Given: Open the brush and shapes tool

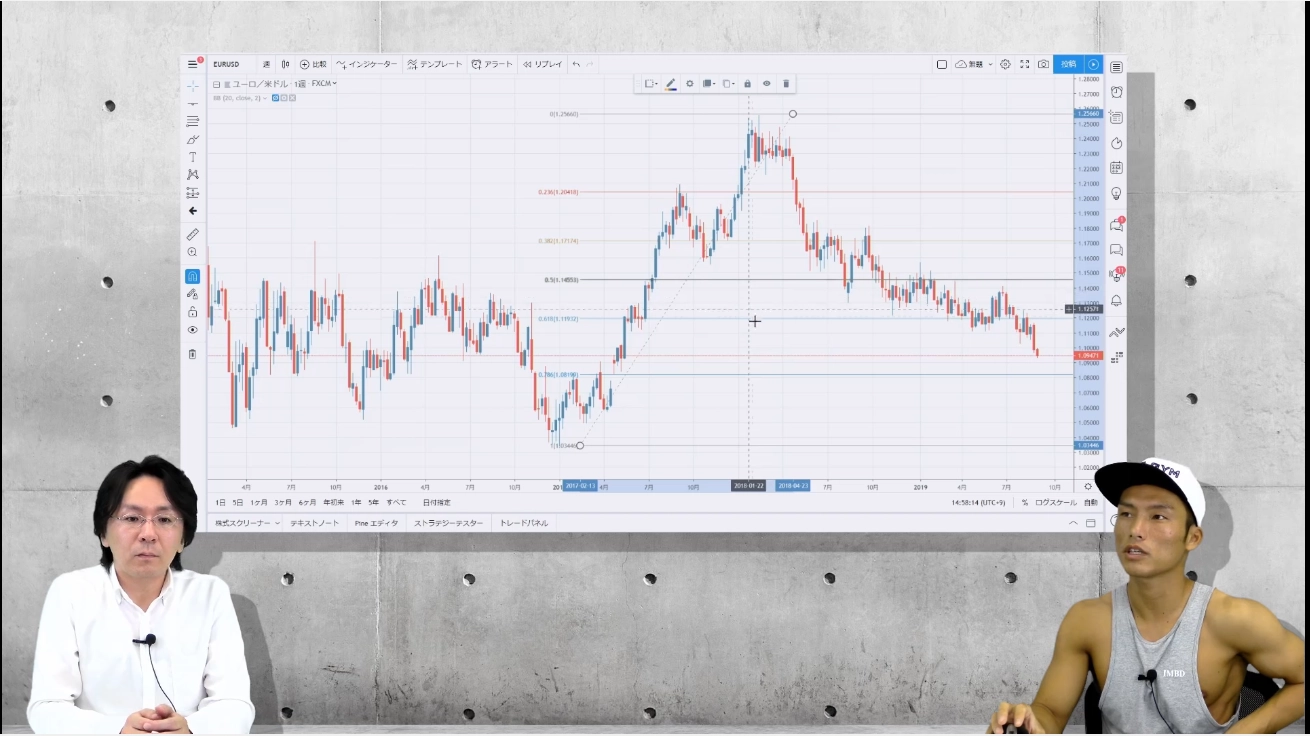Looking at the screenshot, I should (x=193, y=139).
